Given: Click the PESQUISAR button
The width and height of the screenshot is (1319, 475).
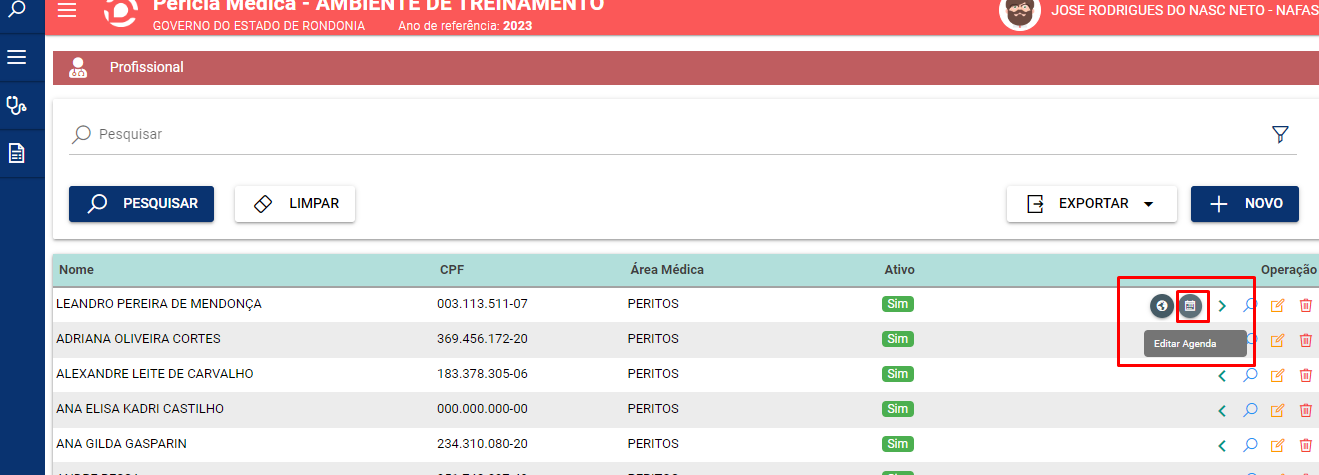Looking at the screenshot, I should point(141,204).
